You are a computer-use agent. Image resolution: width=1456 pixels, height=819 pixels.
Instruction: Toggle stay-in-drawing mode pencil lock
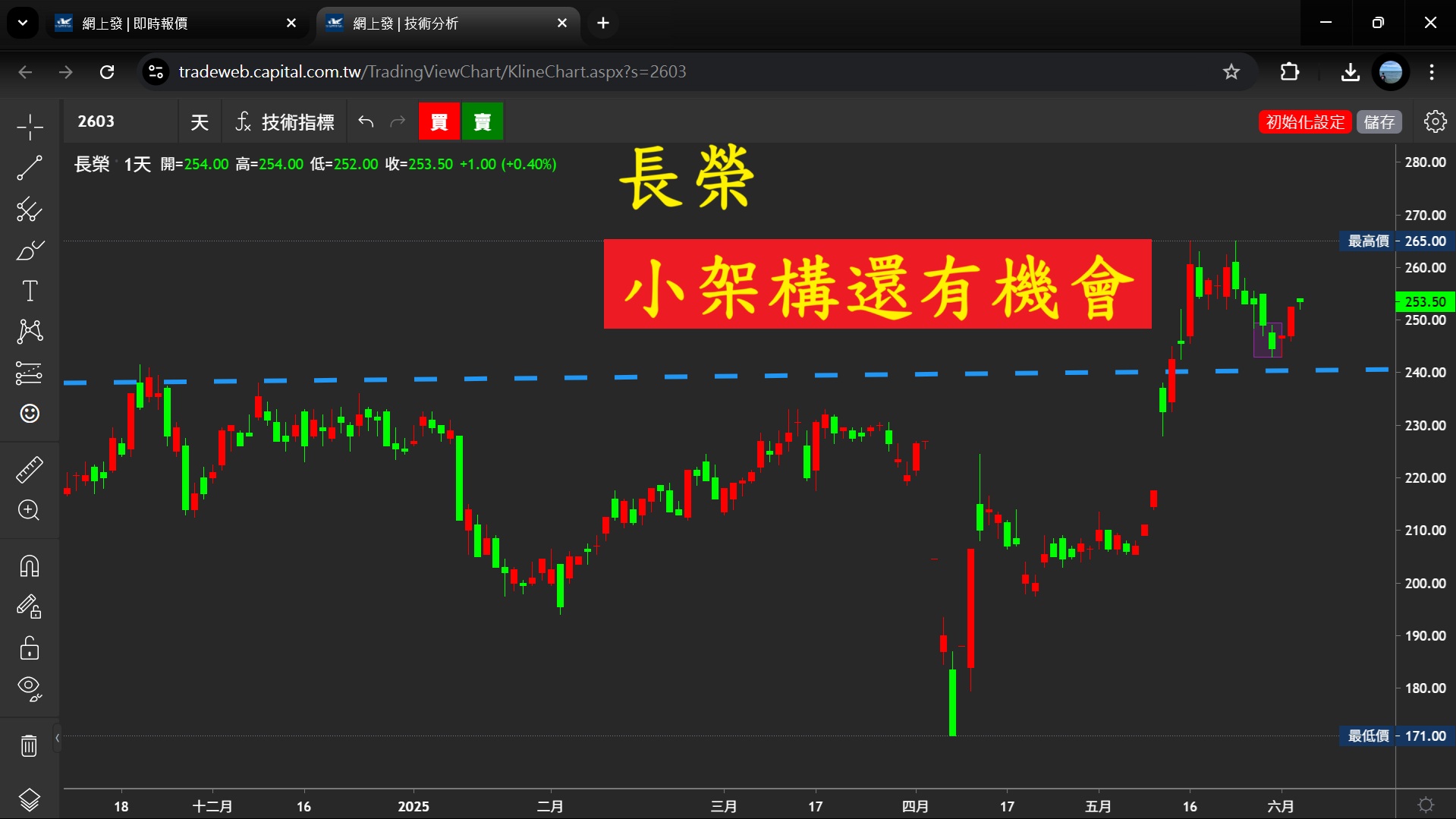click(x=30, y=606)
